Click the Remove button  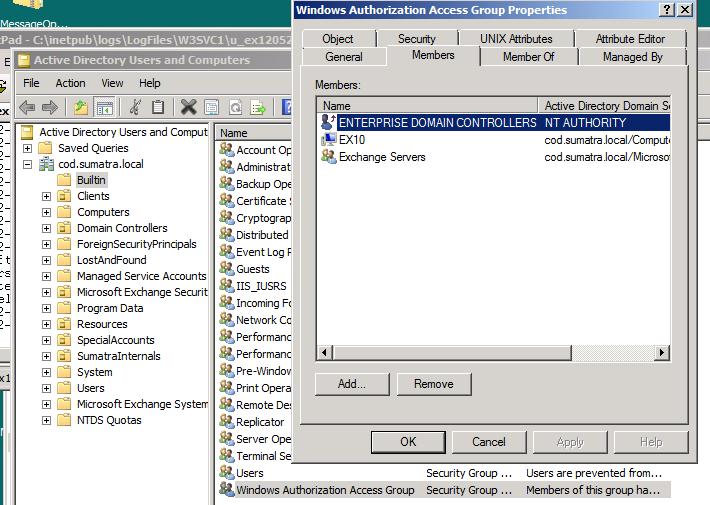[x=434, y=384]
